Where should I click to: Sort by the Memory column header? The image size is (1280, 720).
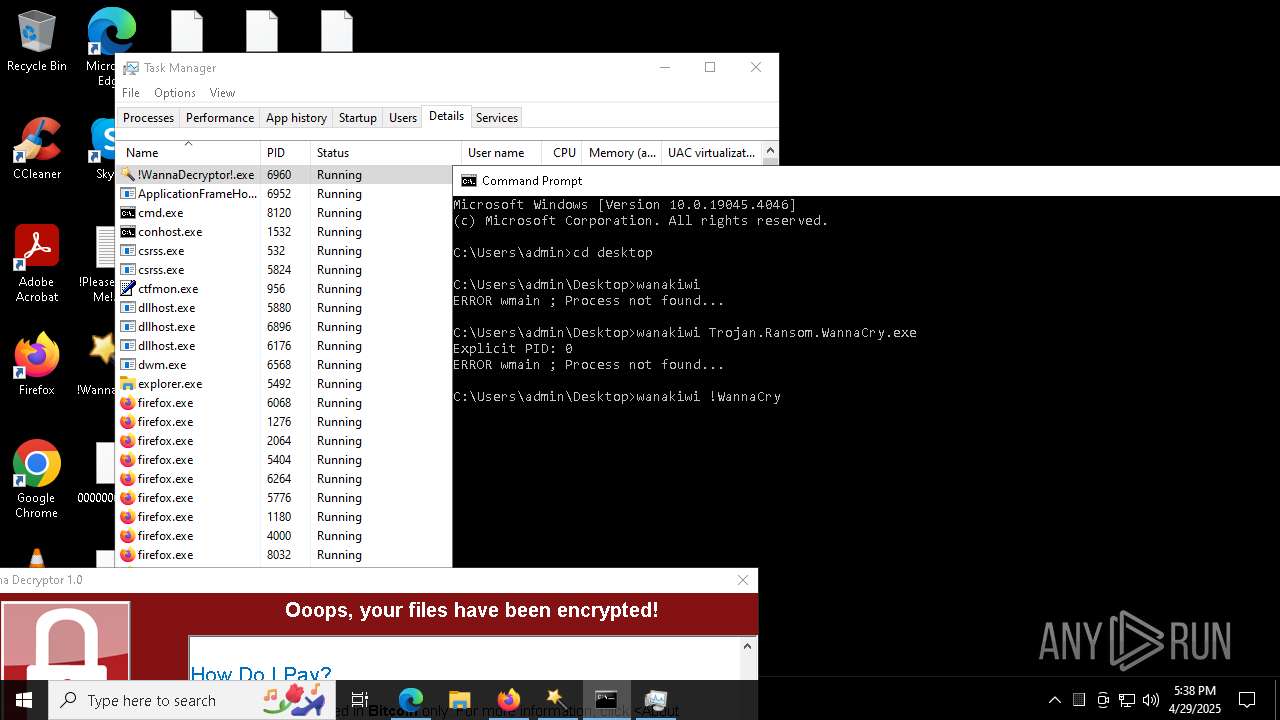622,153
